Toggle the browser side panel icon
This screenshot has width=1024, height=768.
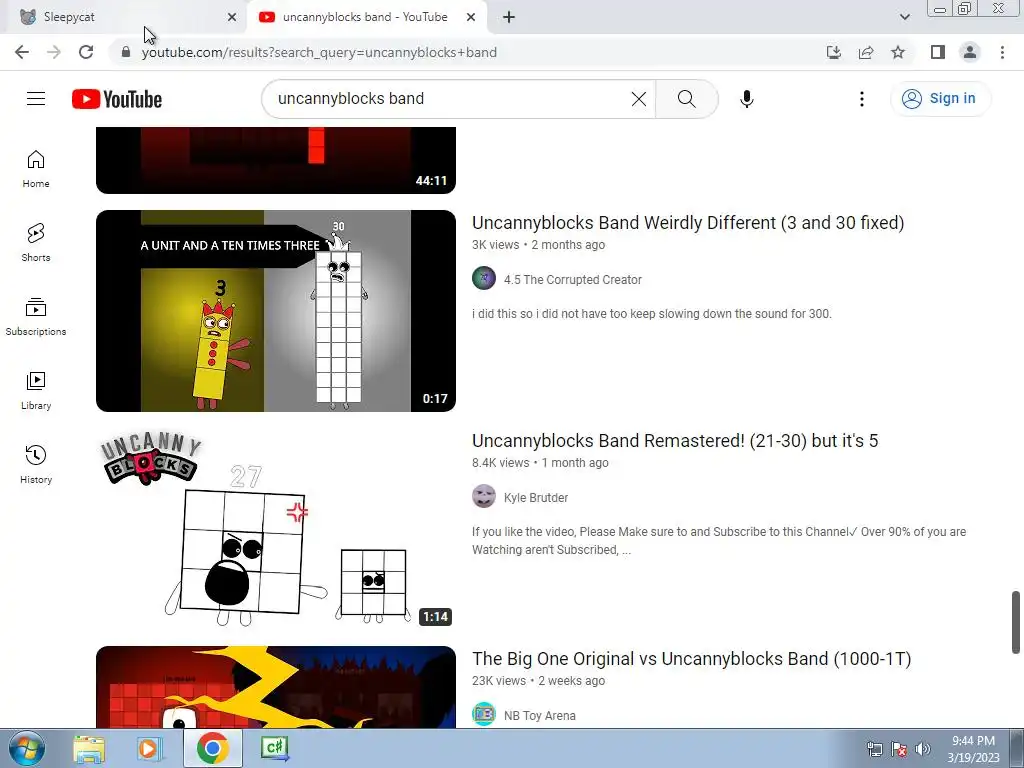pyautogui.click(x=938, y=52)
